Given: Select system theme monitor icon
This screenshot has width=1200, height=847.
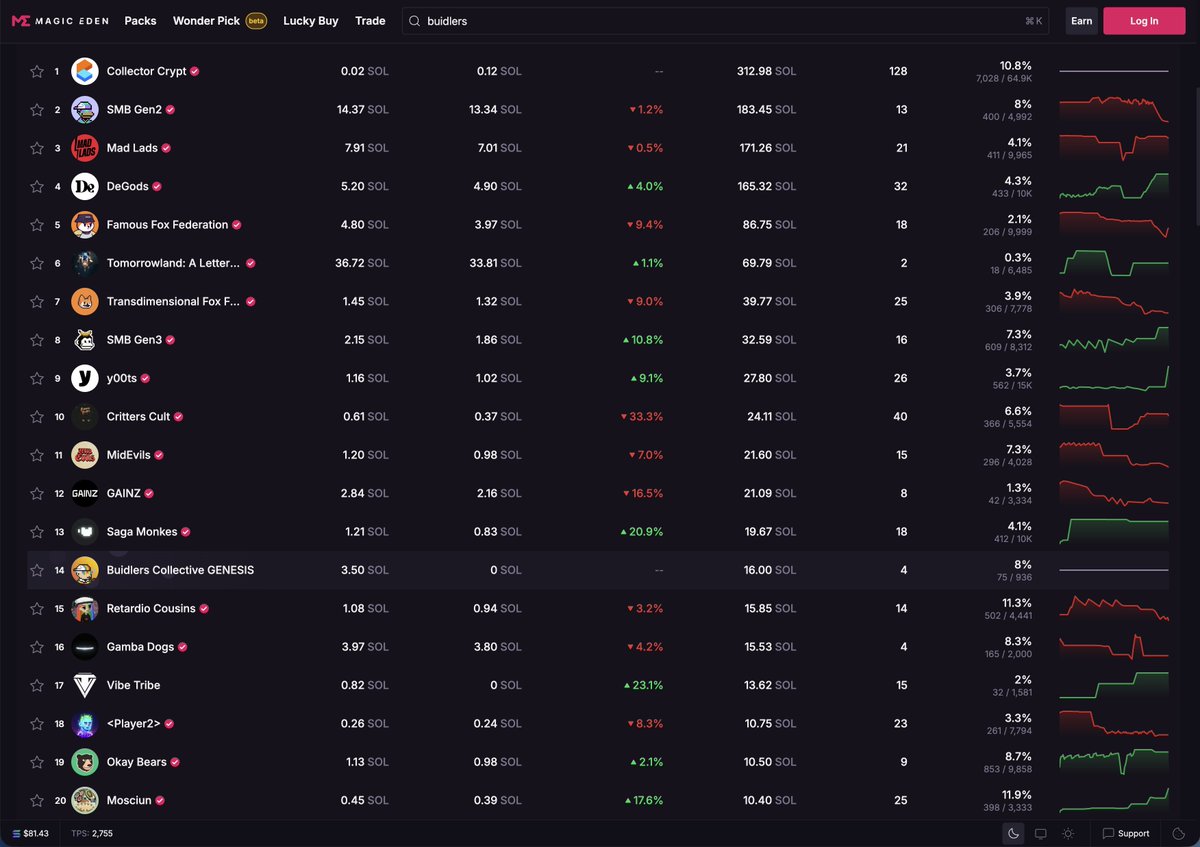Looking at the screenshot, I should [1041, 833].
